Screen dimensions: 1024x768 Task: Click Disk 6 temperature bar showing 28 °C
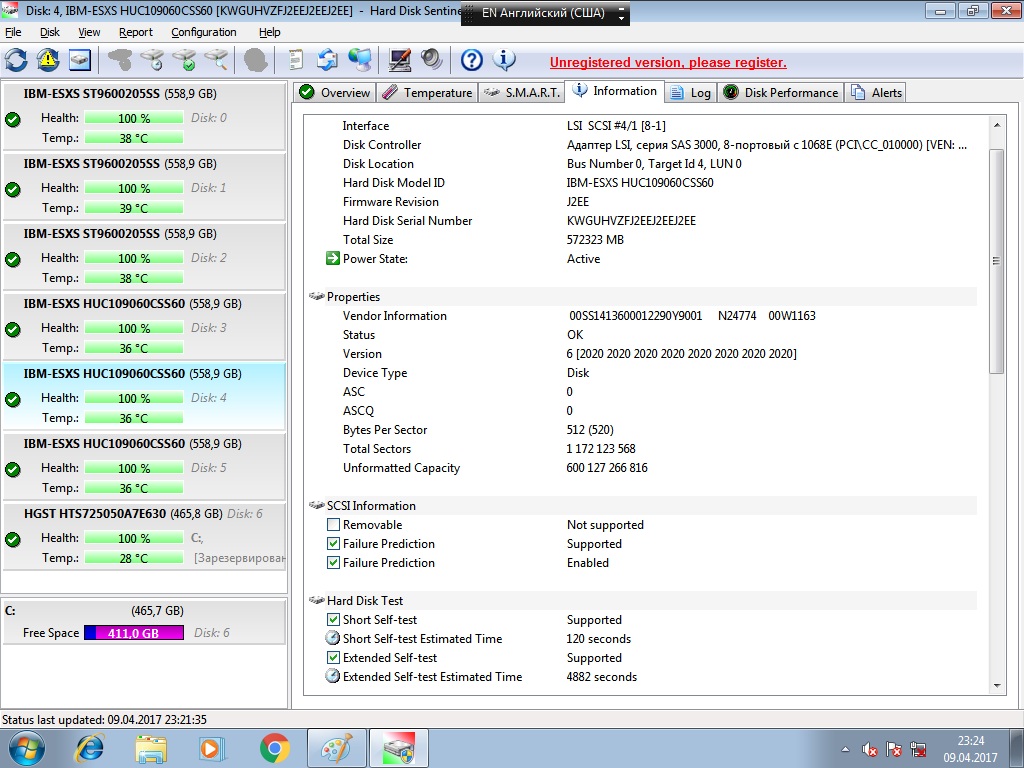[x=133, y=558]
